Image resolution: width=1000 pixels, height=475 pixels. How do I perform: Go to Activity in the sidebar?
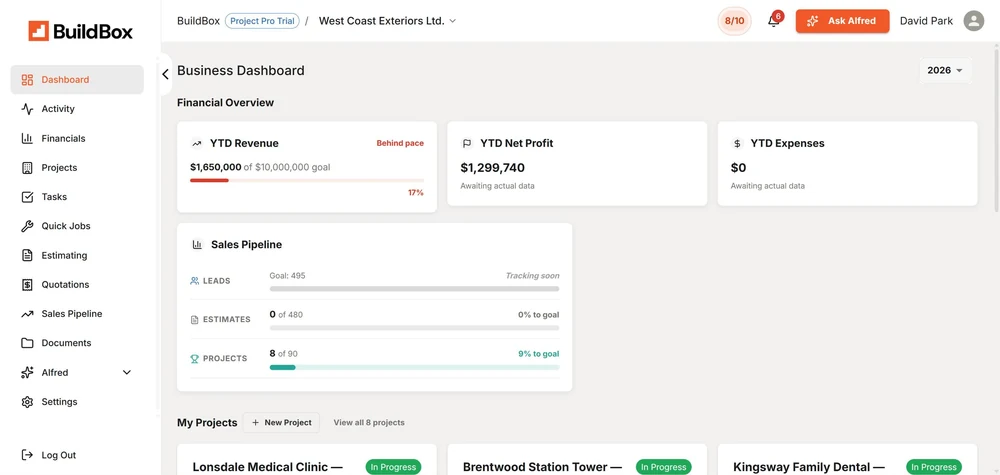77,109
